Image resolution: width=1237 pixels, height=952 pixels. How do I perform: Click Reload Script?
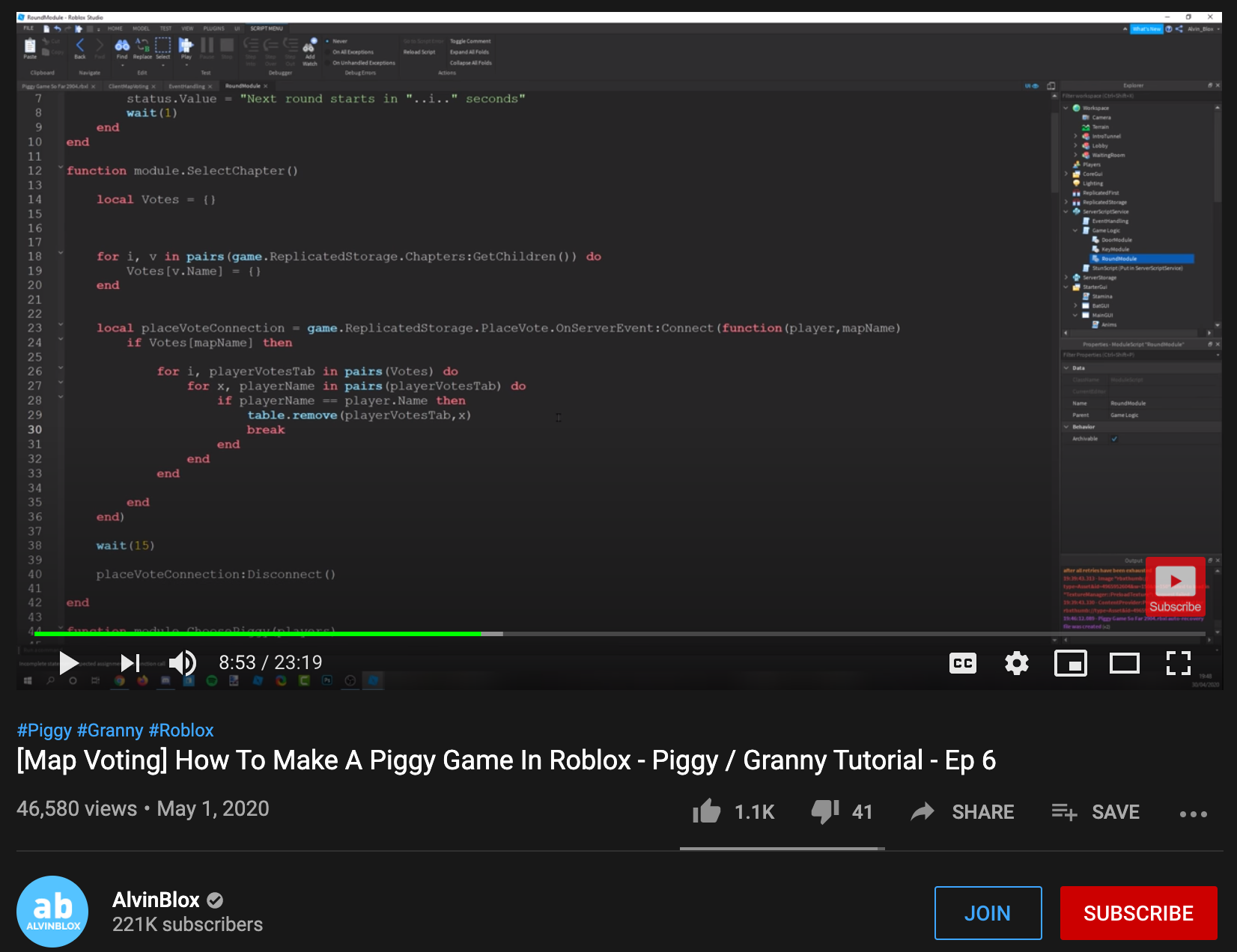[419, 52]
